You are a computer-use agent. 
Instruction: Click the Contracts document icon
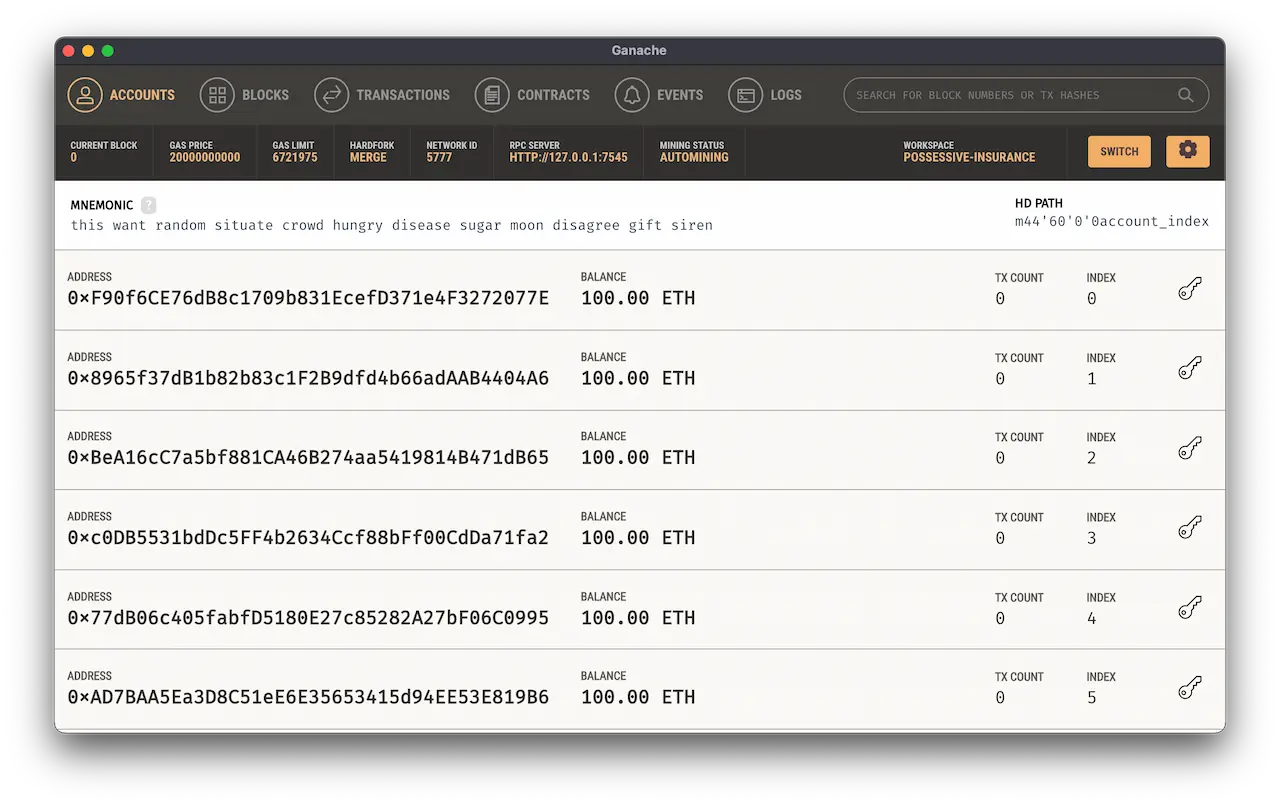[492, 95]
